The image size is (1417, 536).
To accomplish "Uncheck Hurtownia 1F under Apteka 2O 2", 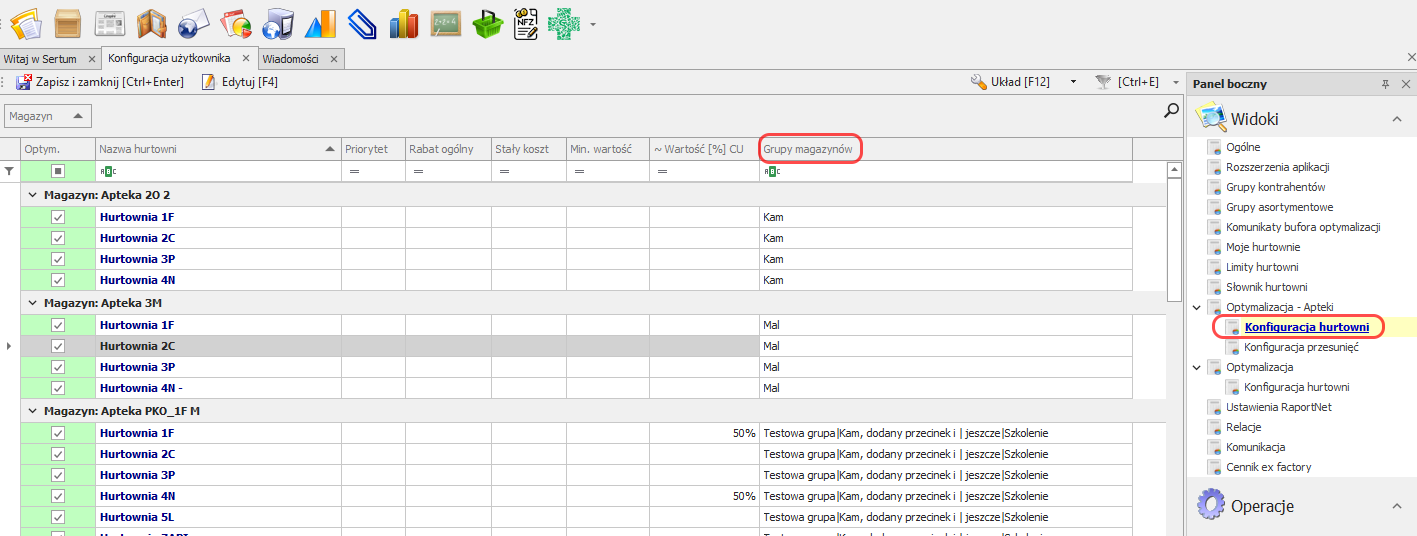I will click(x=58, y=217).
